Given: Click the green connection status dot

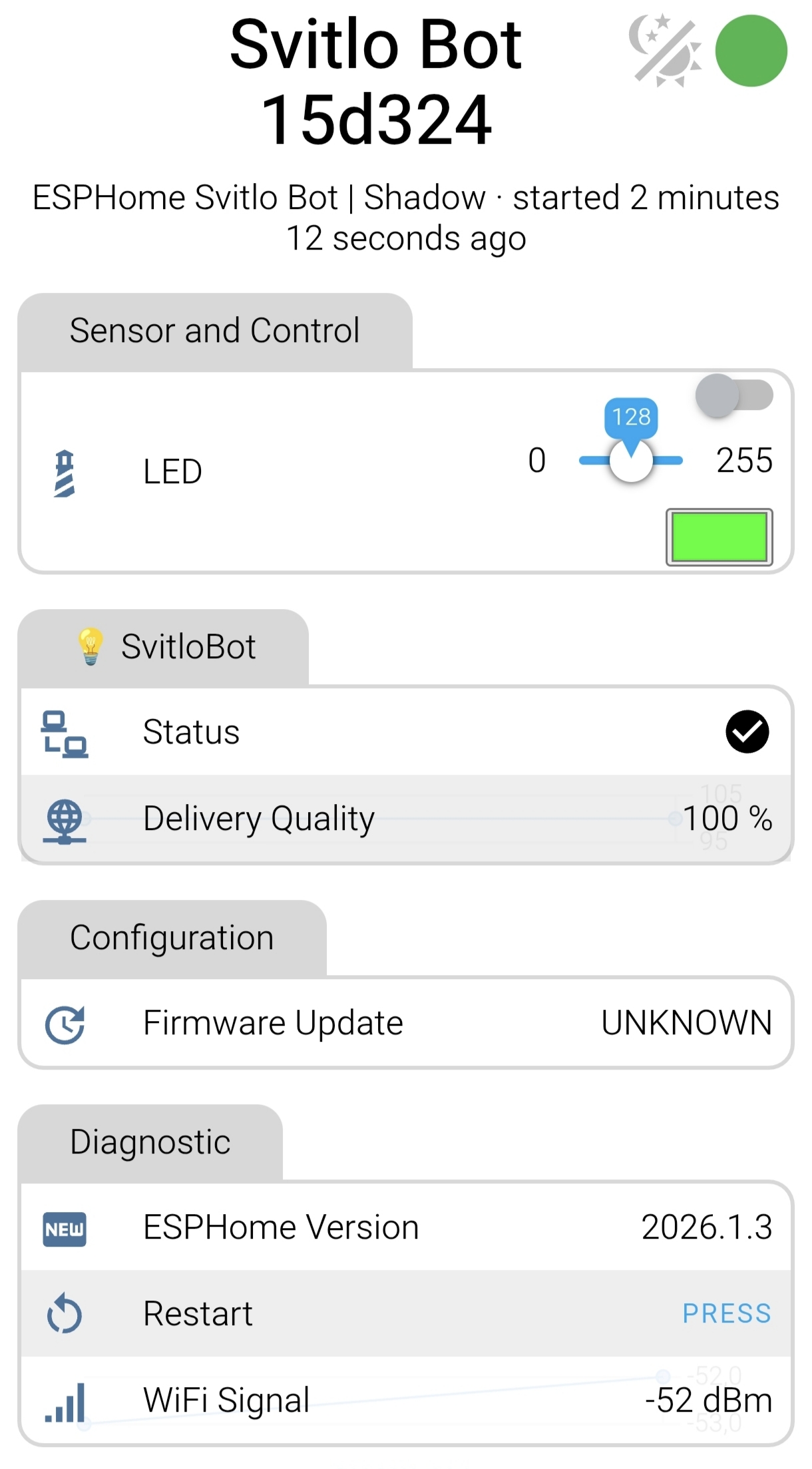Looking at the screenshot, I should (751, 51).
